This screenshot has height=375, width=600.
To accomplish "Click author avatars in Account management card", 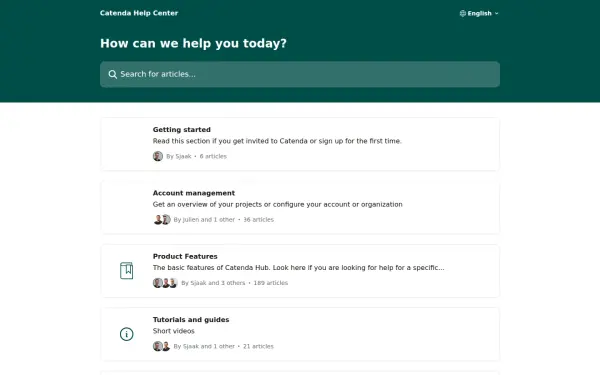I will 162,220.
